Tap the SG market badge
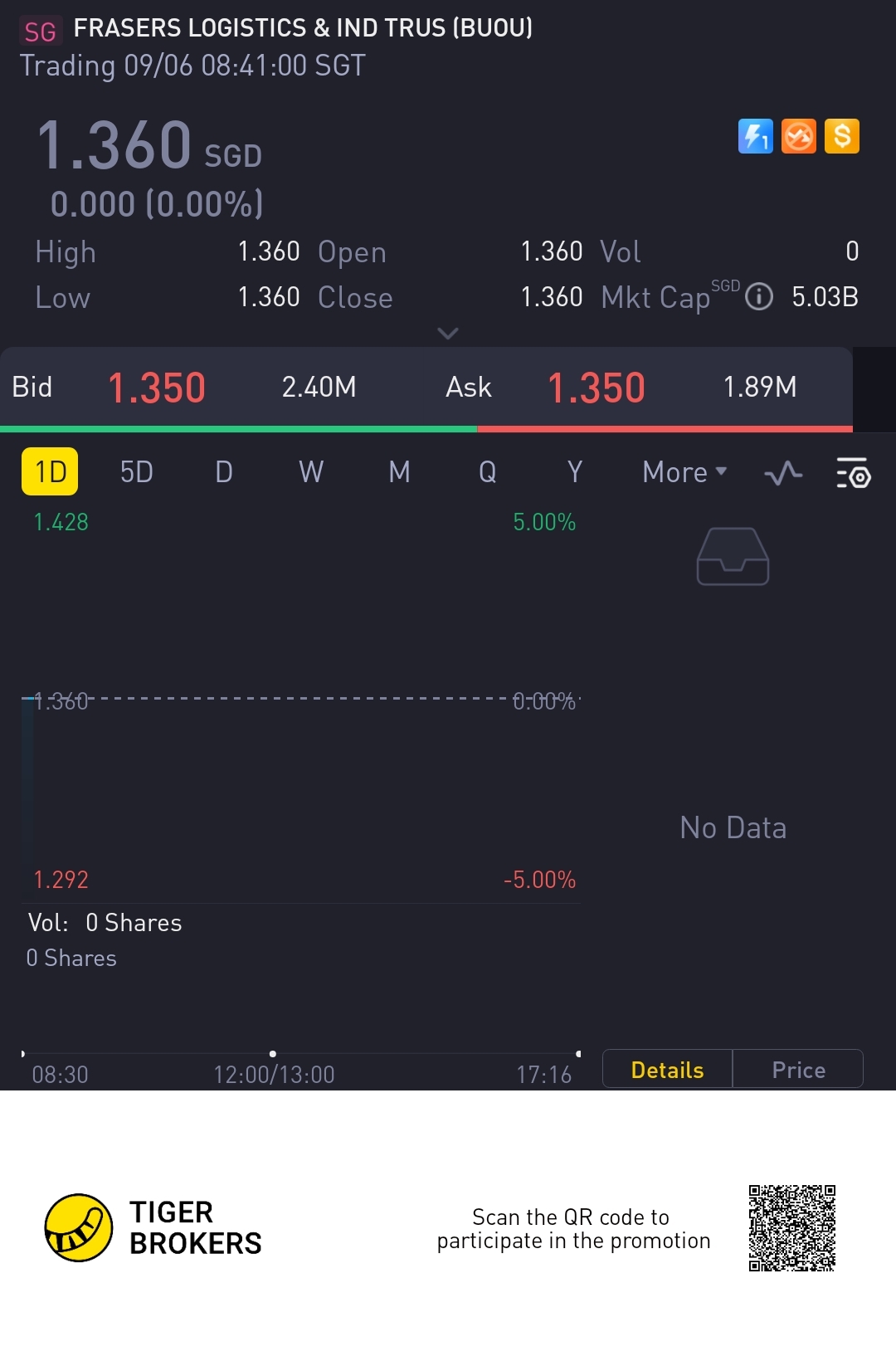Screen dimensions: 896x1366 (40, 32)
